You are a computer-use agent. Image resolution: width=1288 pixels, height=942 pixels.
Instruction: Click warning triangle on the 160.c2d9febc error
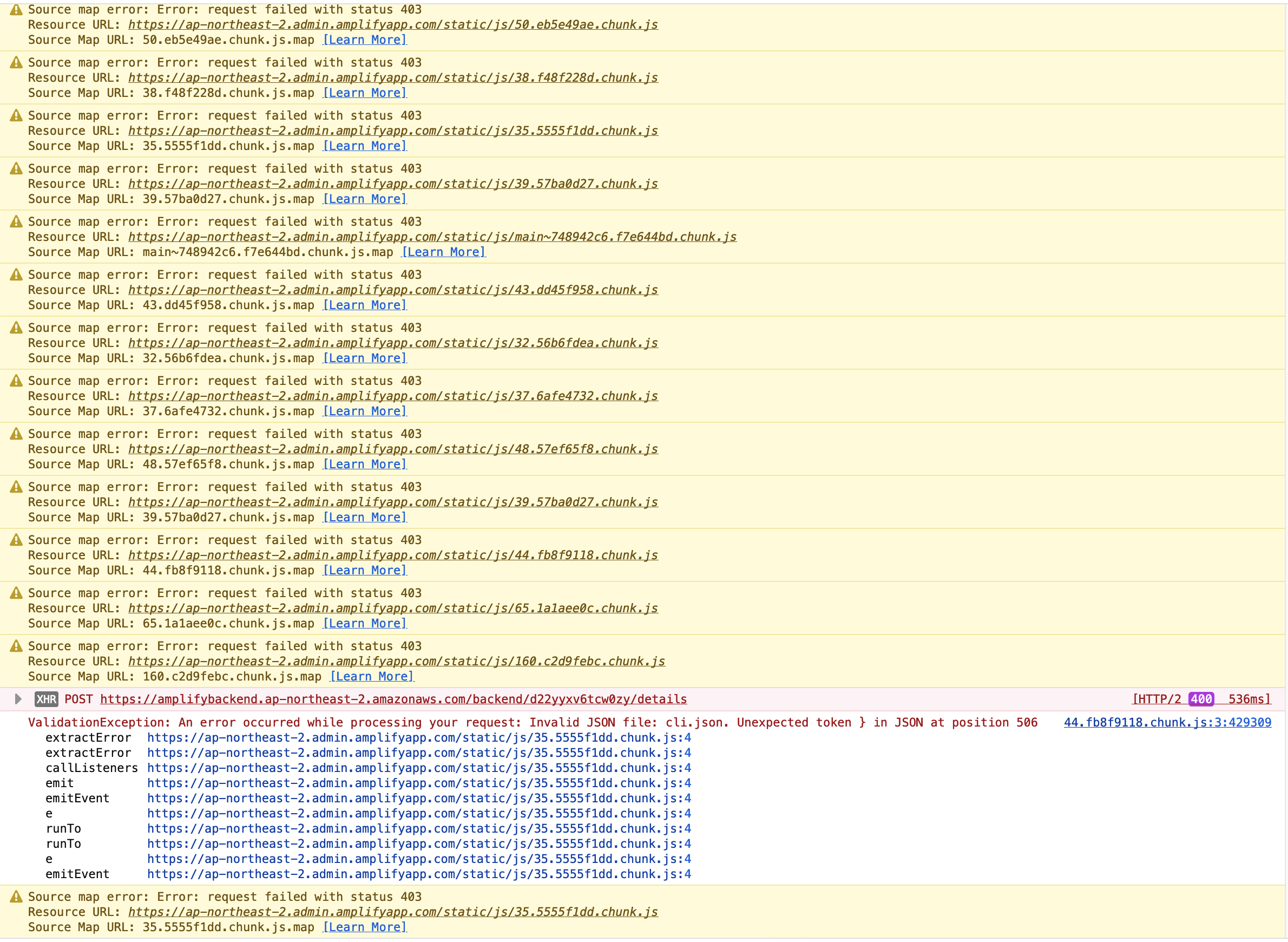point(16,645)
